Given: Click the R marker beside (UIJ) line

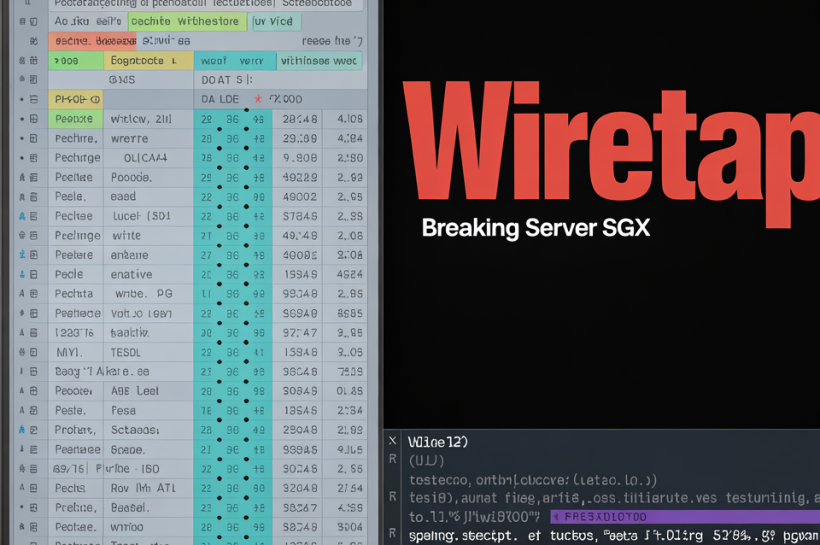Looking at the screenshot, I should click(392, 459).
